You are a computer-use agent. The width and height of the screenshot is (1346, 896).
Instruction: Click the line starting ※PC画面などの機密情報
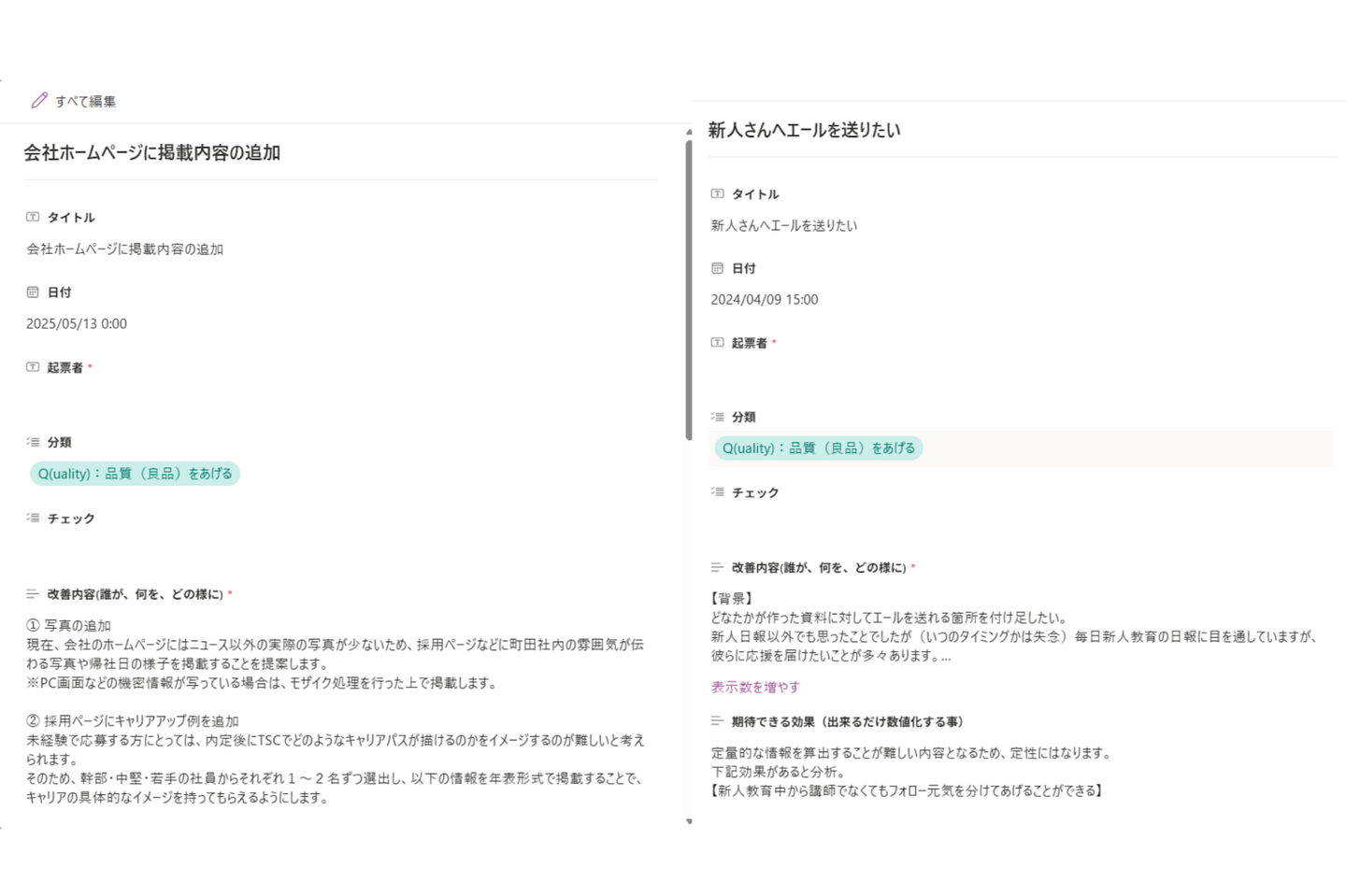pos(263,682)
